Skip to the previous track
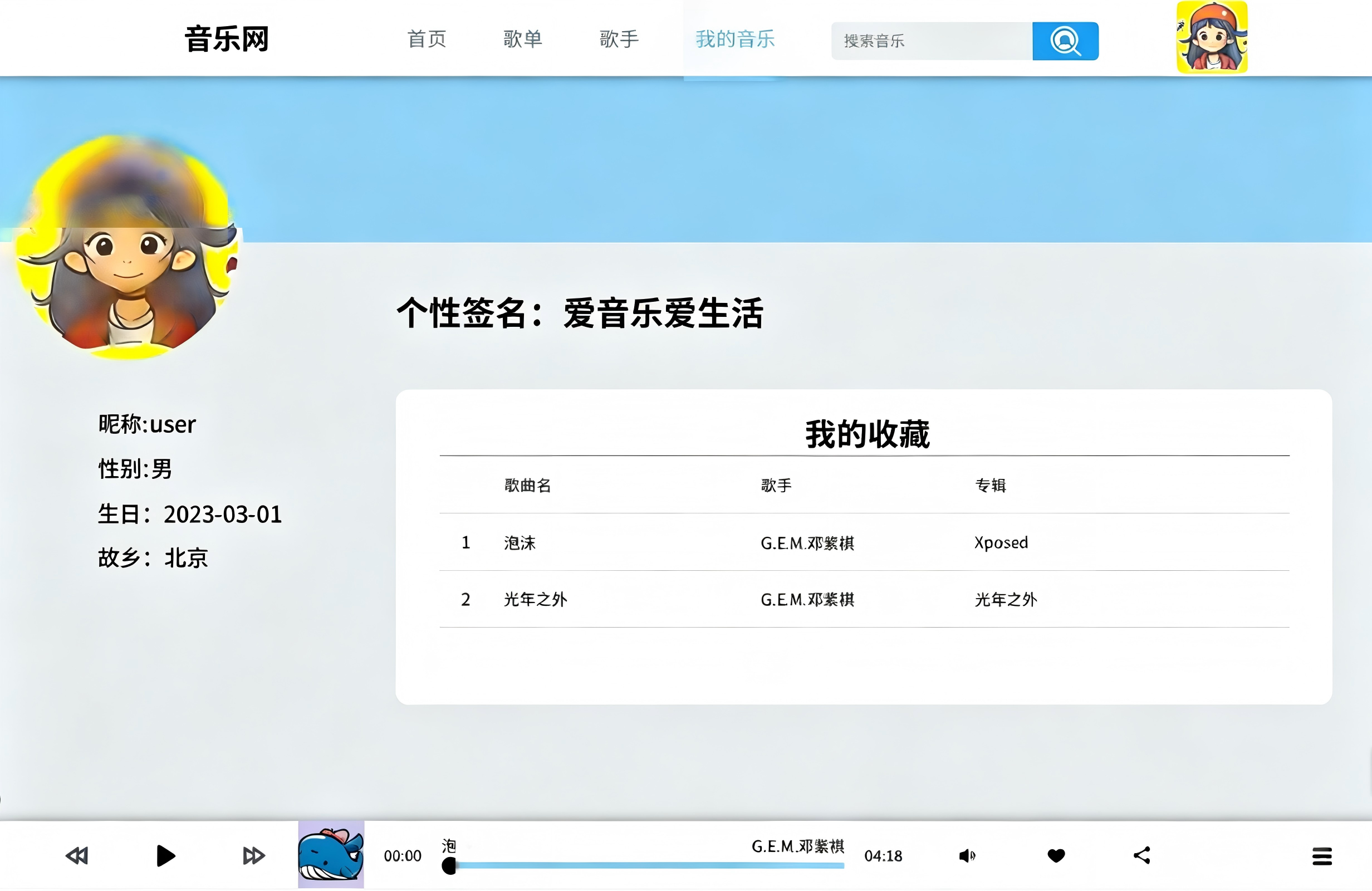 pos(77,856)
